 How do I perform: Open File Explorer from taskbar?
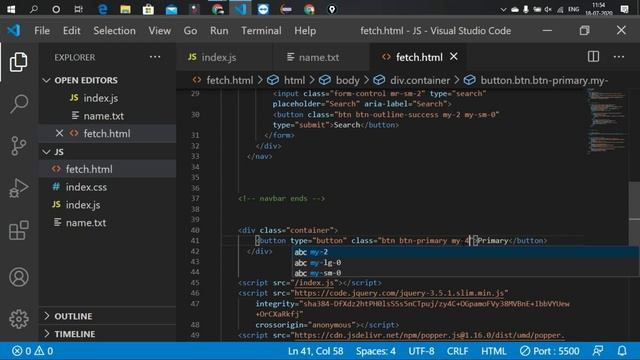coord(125,9)
